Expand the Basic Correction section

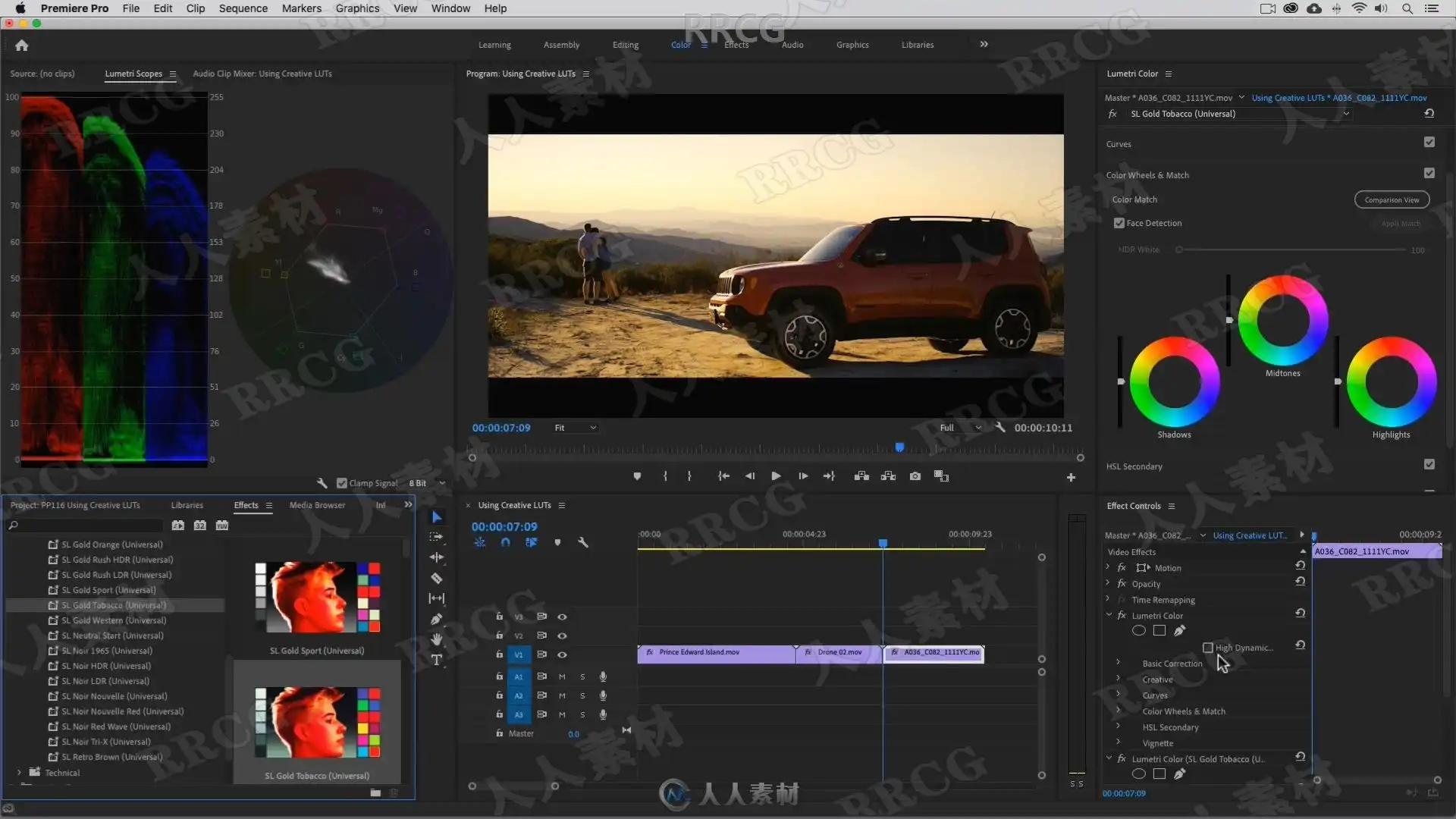pos(1118,663)
